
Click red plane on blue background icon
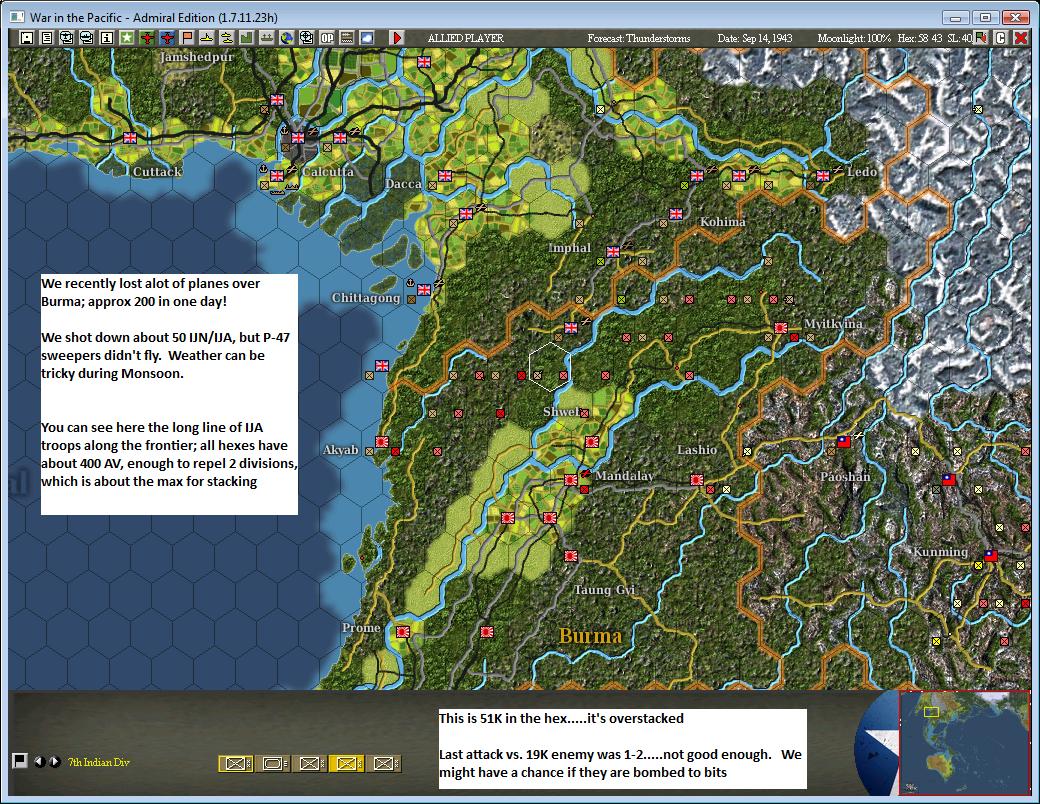tap(166, 38)
